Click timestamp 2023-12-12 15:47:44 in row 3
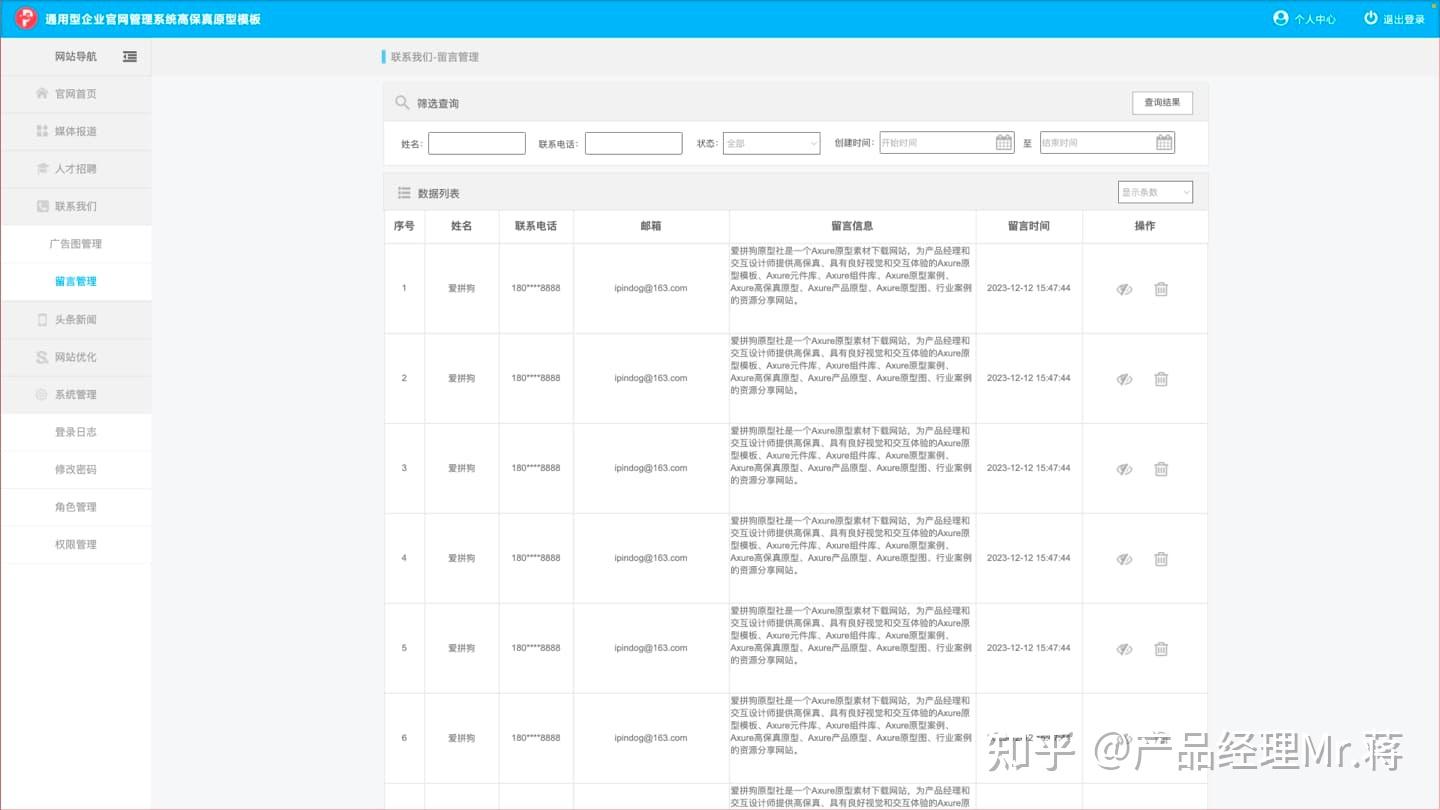 tap(1029, 468)
